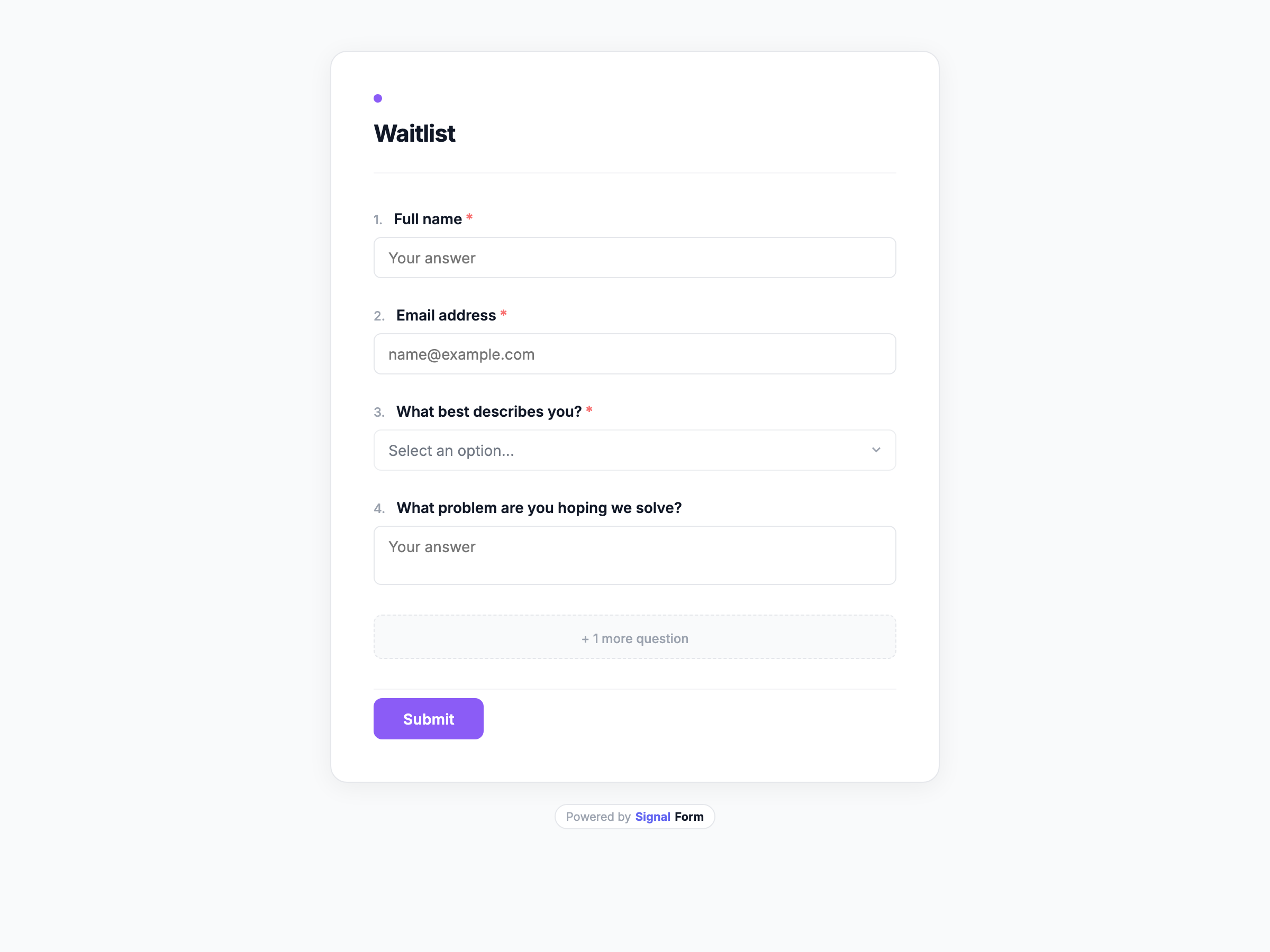
Task: Click the red asterisk beside Full name
Action: tap(469, 217)
